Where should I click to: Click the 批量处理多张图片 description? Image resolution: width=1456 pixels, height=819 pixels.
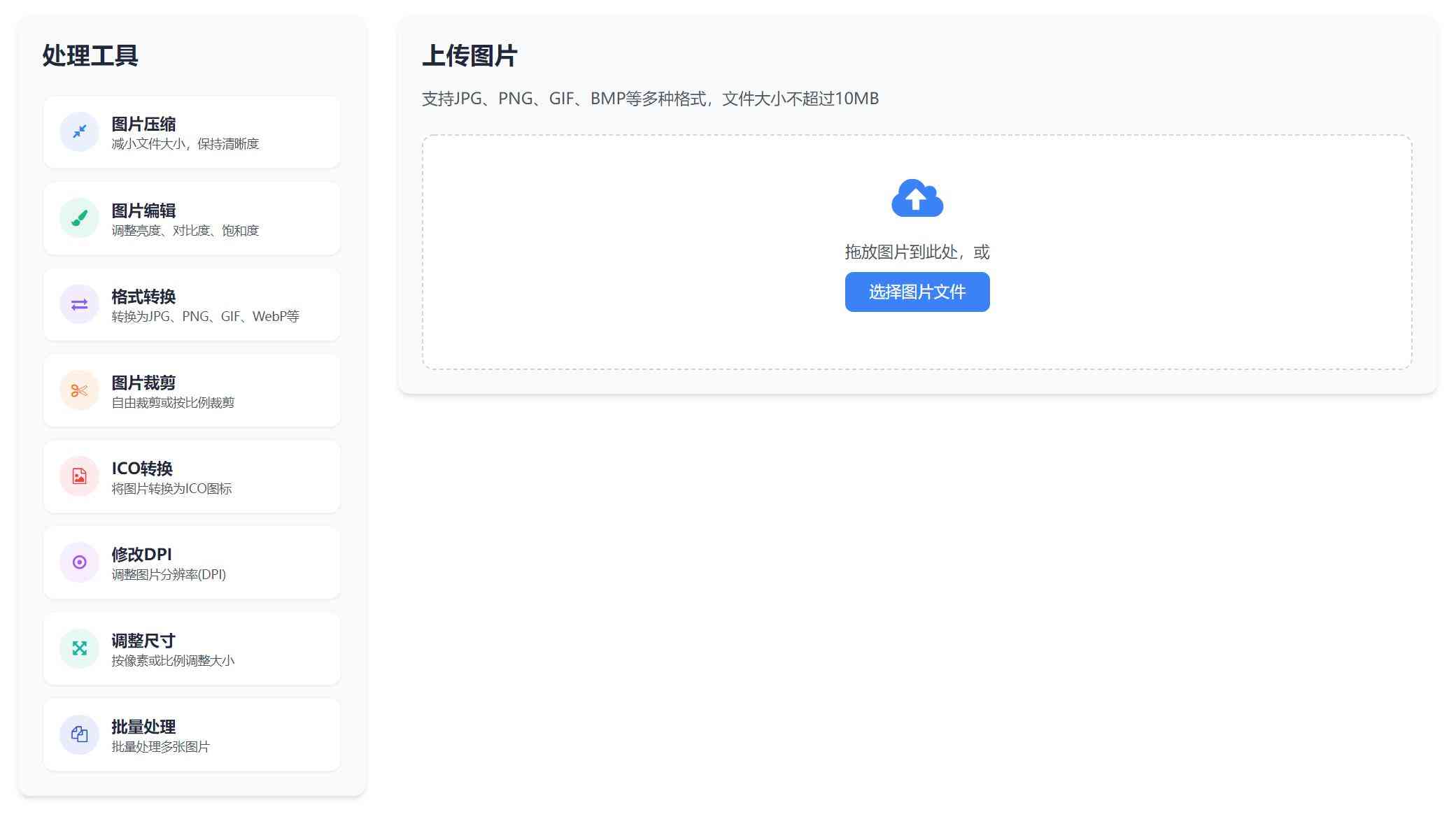coord(160,747)
